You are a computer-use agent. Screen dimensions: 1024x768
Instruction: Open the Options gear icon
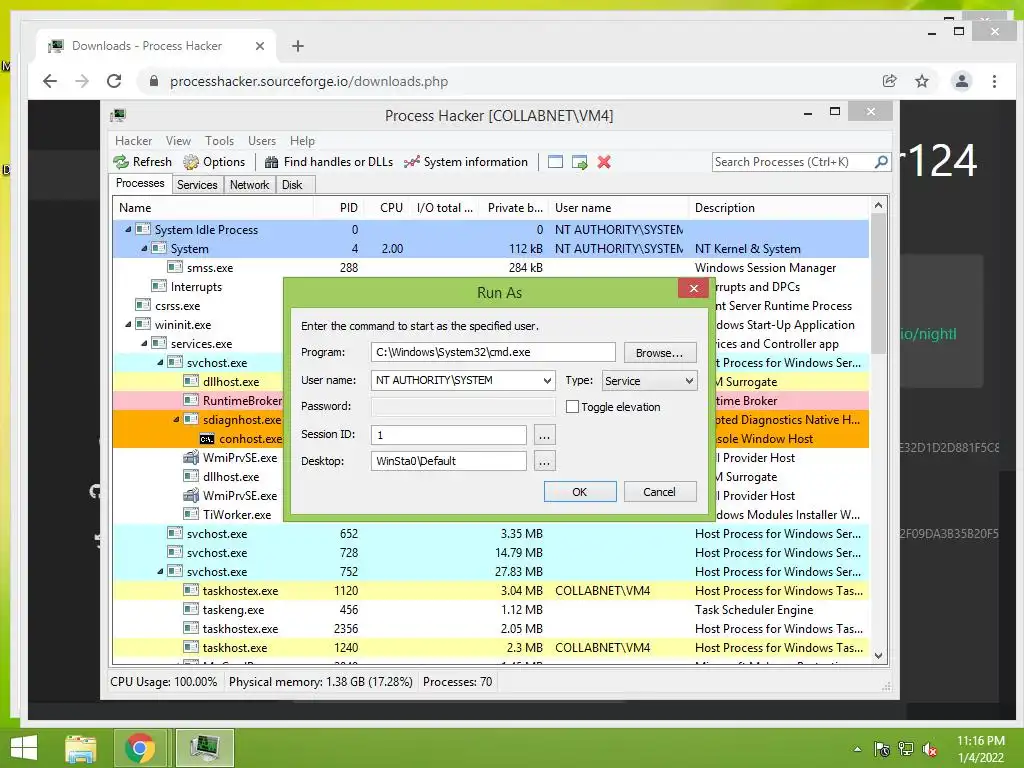pos(191,162)
